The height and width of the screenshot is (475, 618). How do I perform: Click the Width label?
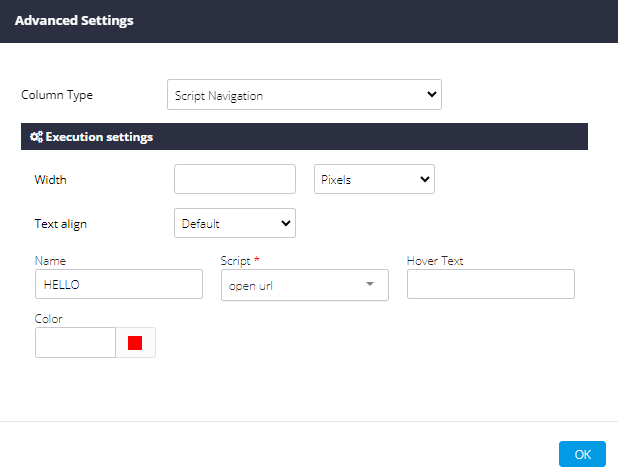(50, 180)
